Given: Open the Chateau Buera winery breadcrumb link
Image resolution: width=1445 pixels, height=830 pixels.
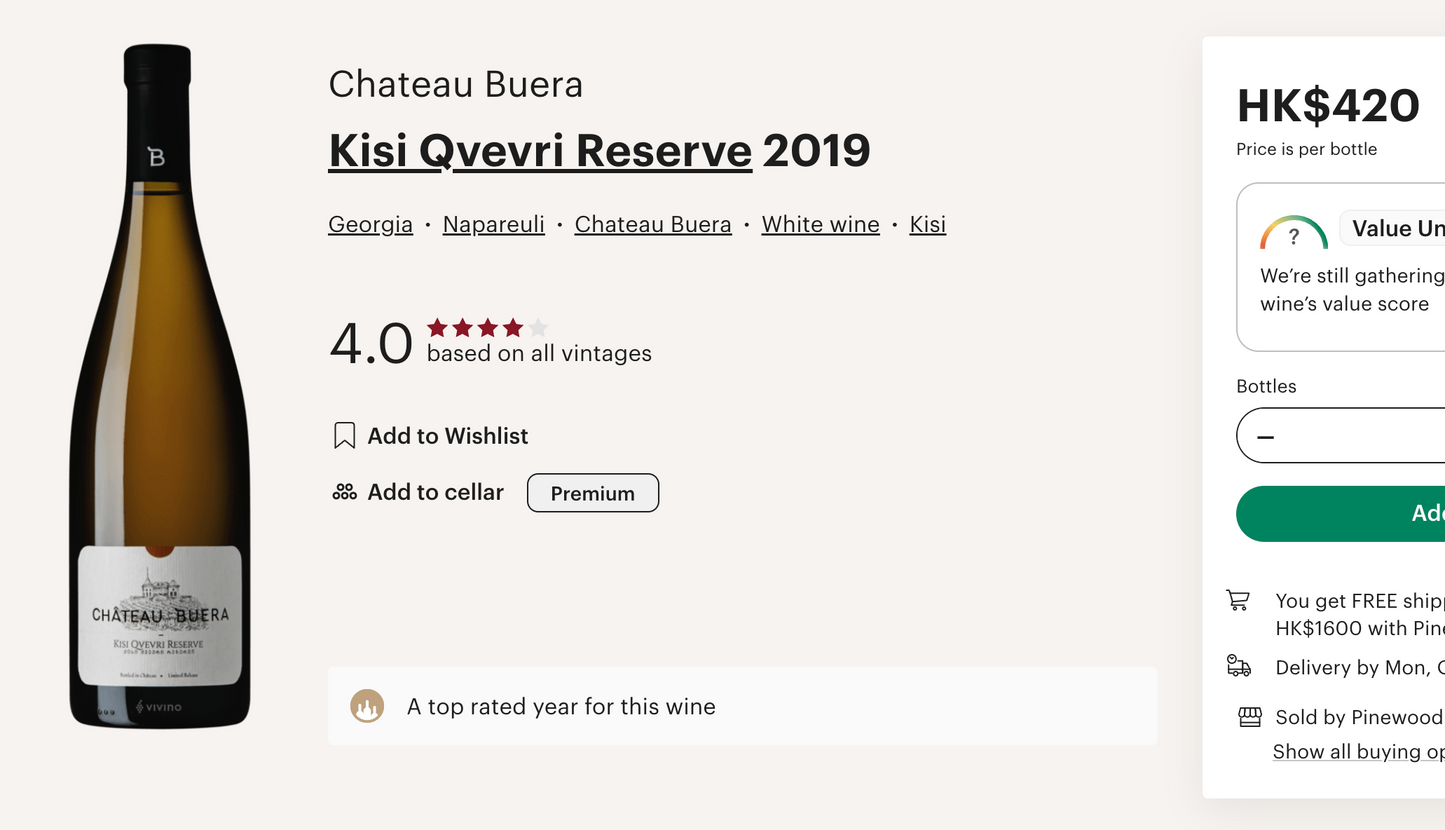Looking at the screenshot, I should pos(653,225).
